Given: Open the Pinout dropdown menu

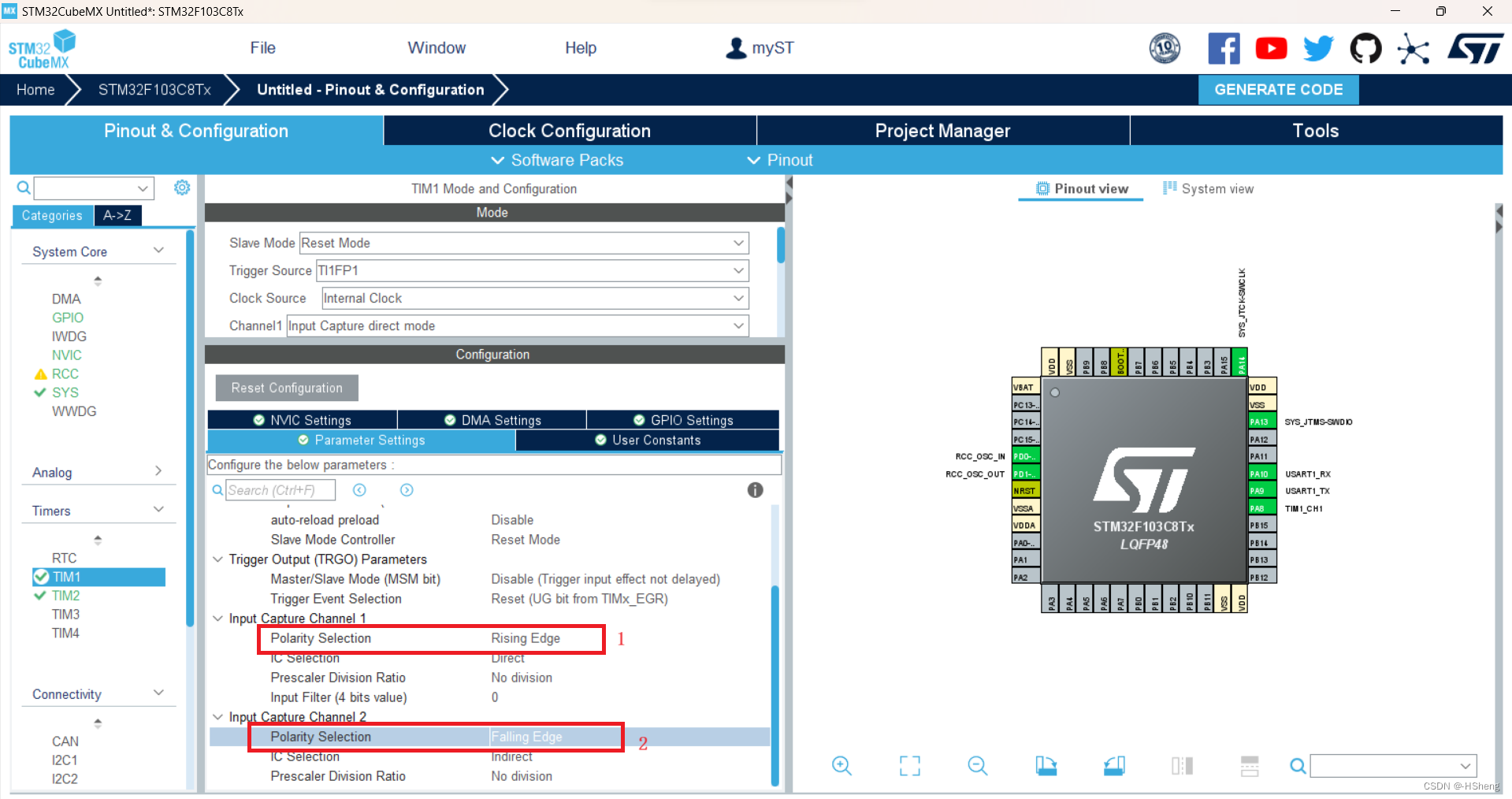Looking at the screenshot, I should (779, 160).
